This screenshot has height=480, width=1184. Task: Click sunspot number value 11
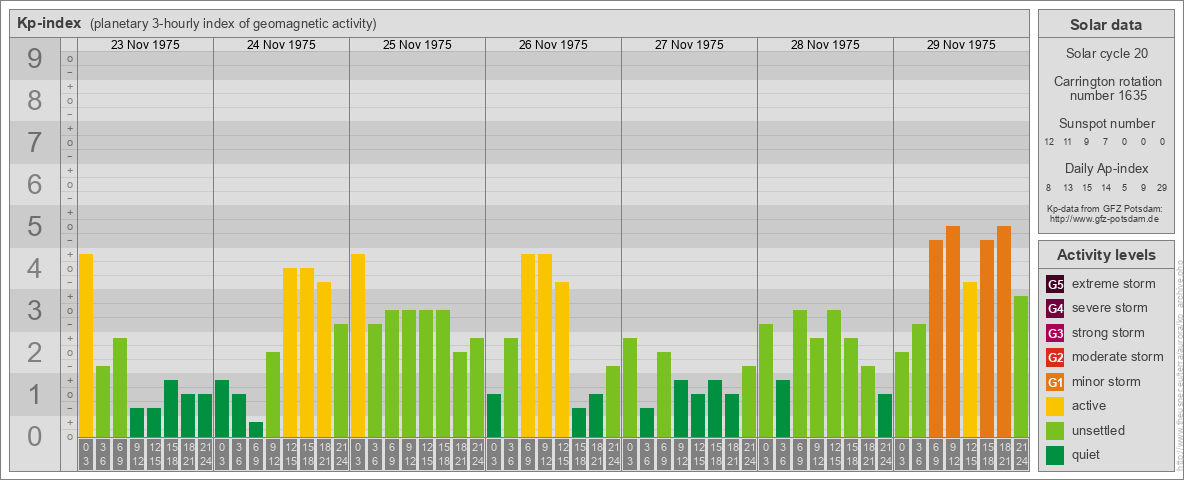click(x=1068, y=142)
